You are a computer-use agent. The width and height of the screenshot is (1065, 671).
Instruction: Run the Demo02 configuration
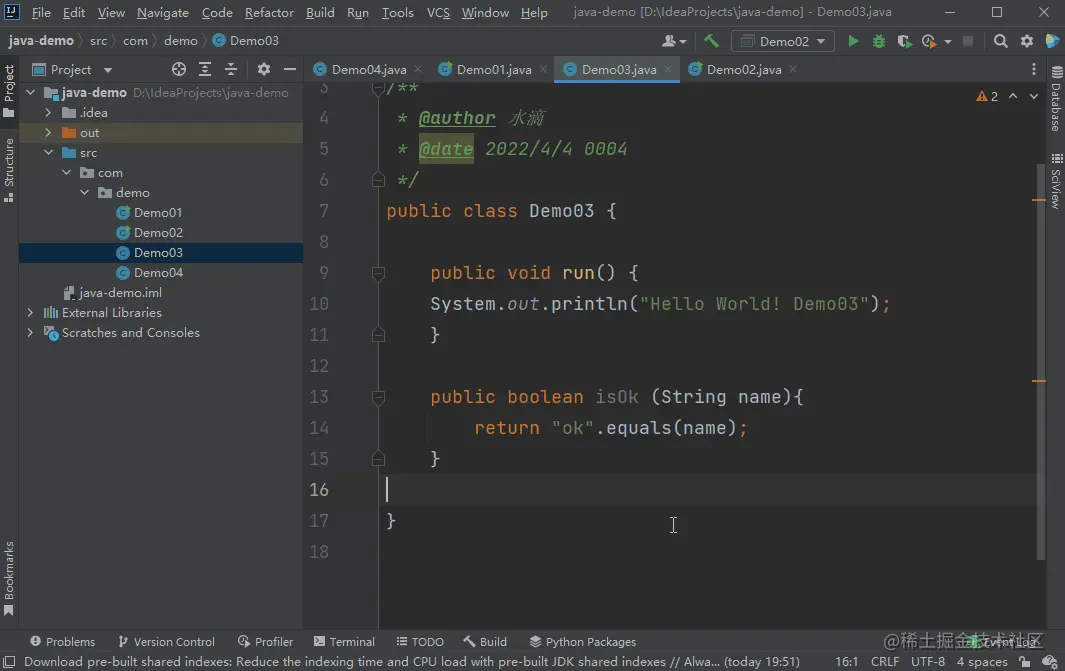(x=853, y=41)
